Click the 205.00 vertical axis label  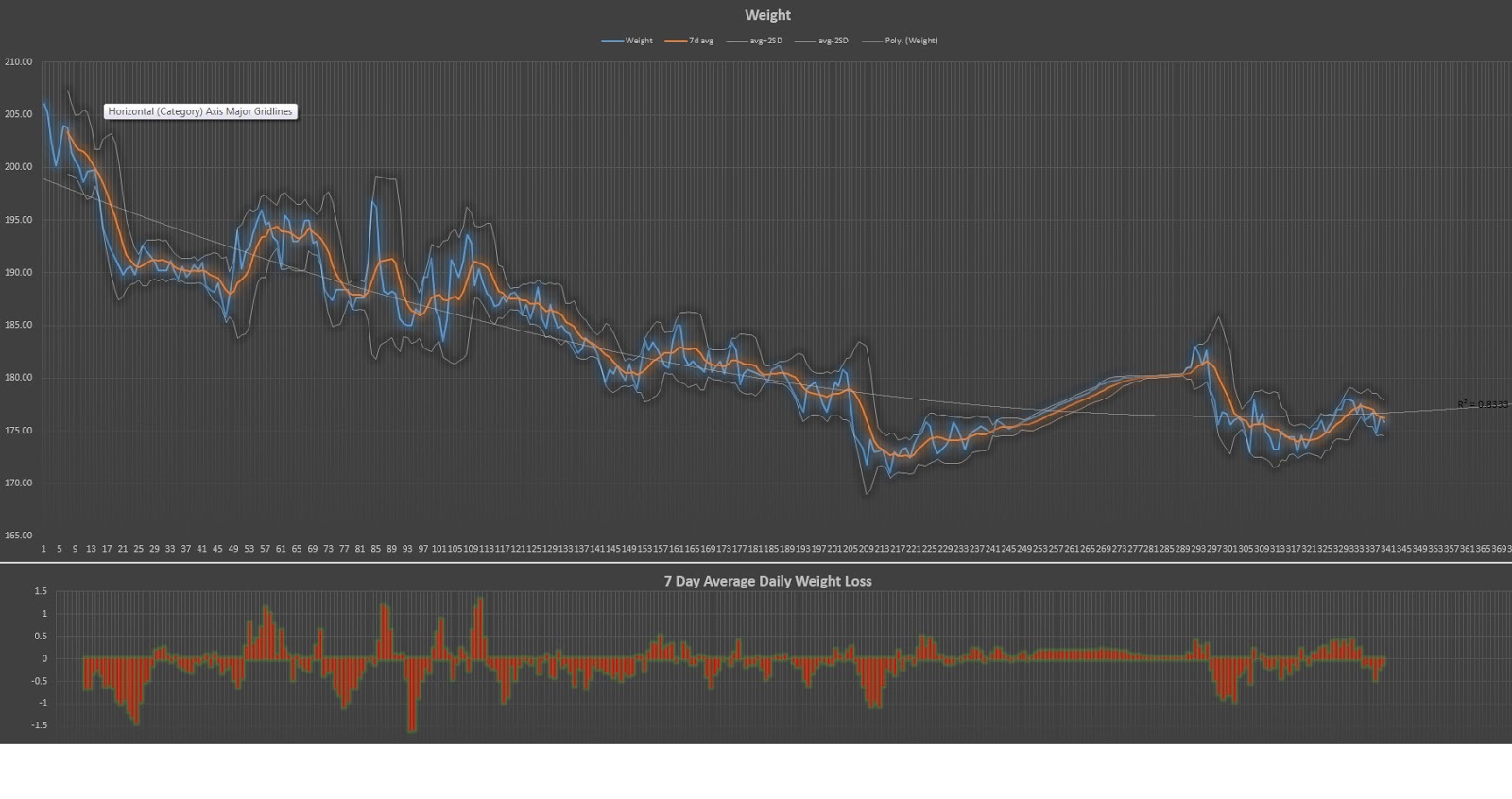click(x=19, y=114)
